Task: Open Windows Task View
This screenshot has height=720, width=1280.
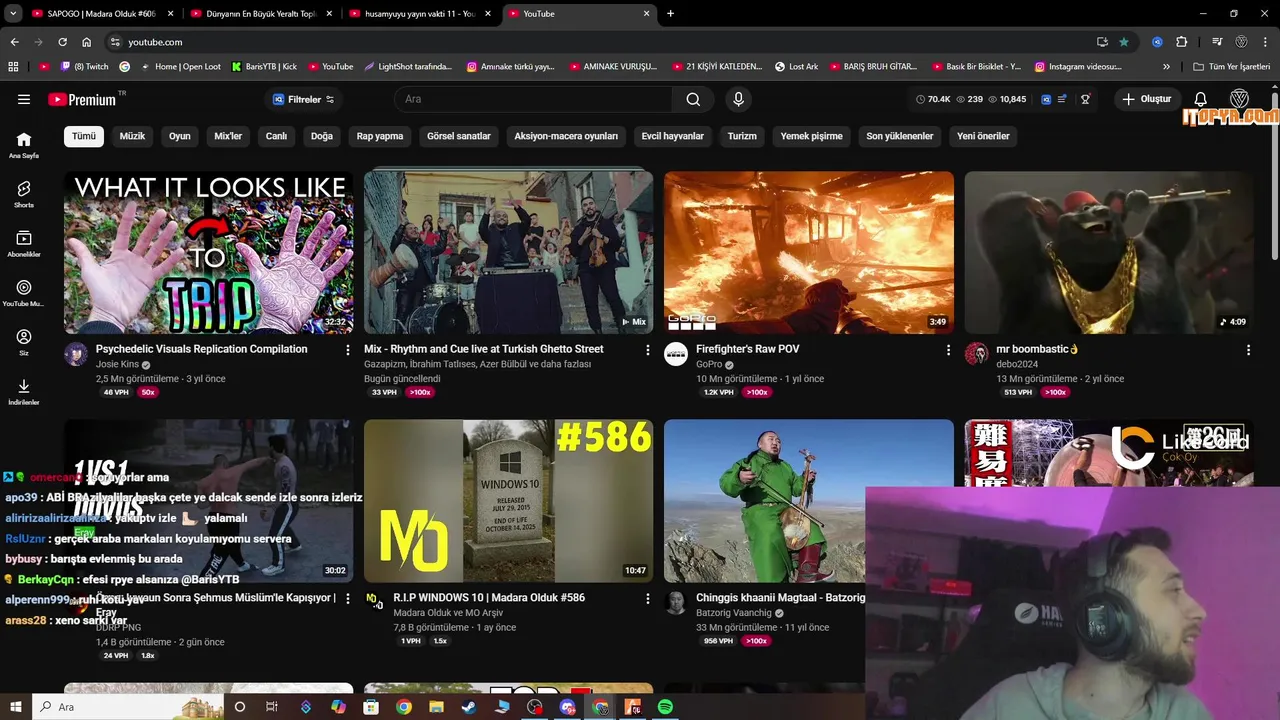Action: pos(272,707)
